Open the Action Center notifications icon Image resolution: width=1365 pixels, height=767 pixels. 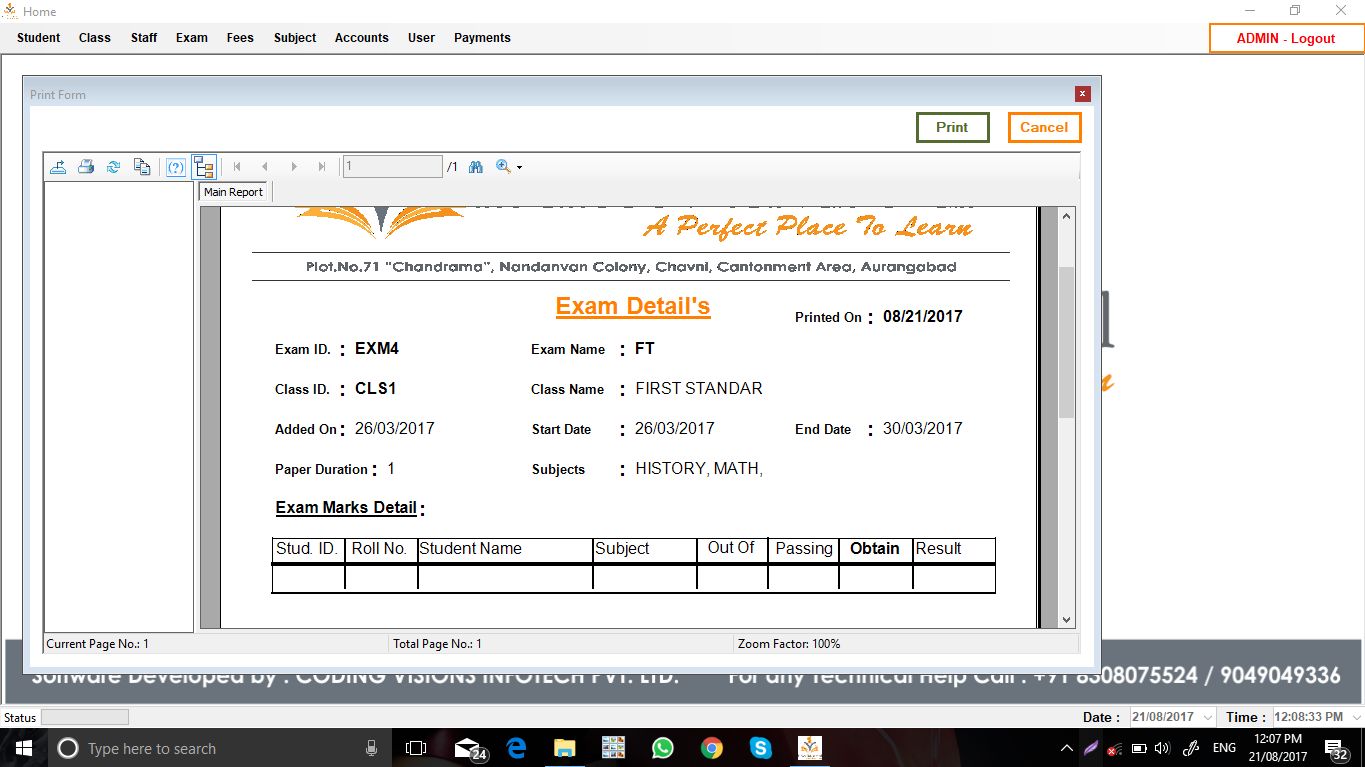click(1336, 748)
